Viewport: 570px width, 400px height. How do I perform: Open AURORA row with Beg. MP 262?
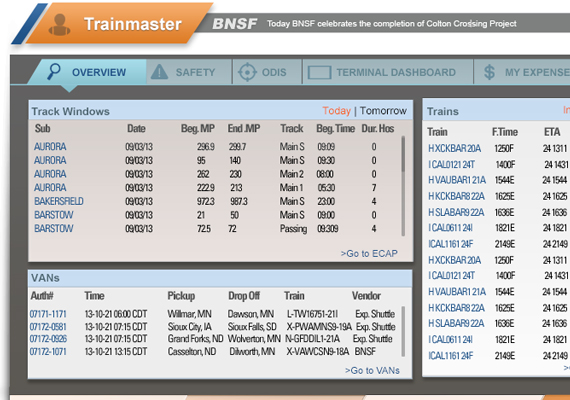pyautogui.click(x=50, y=174)
